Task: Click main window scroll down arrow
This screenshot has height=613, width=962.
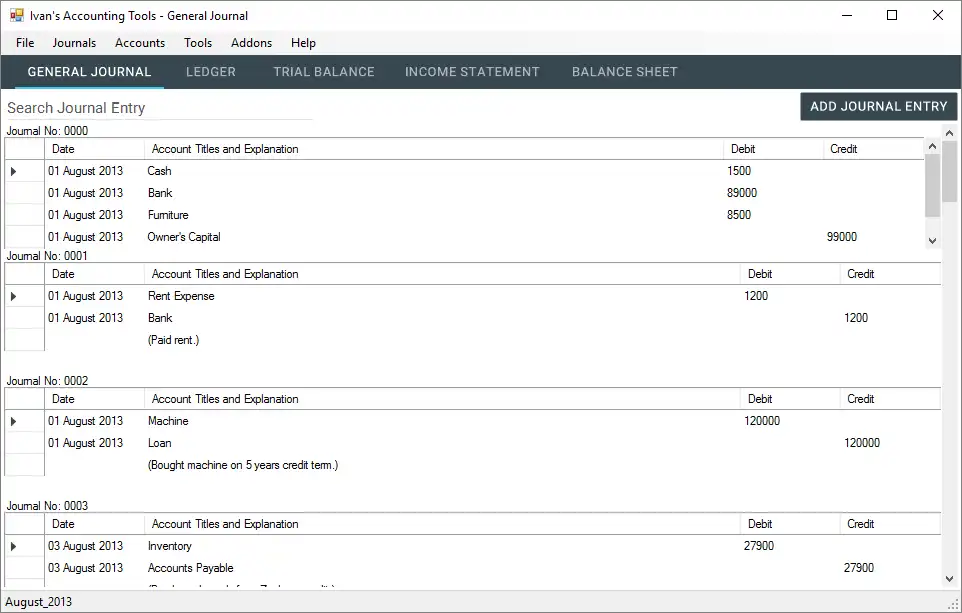Action: point(949,578)
